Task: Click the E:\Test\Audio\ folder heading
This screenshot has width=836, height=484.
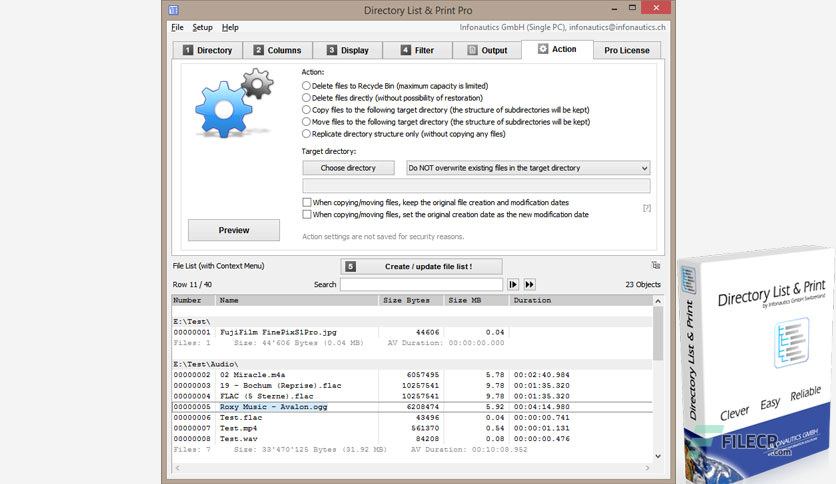Action: pos(206,364)
